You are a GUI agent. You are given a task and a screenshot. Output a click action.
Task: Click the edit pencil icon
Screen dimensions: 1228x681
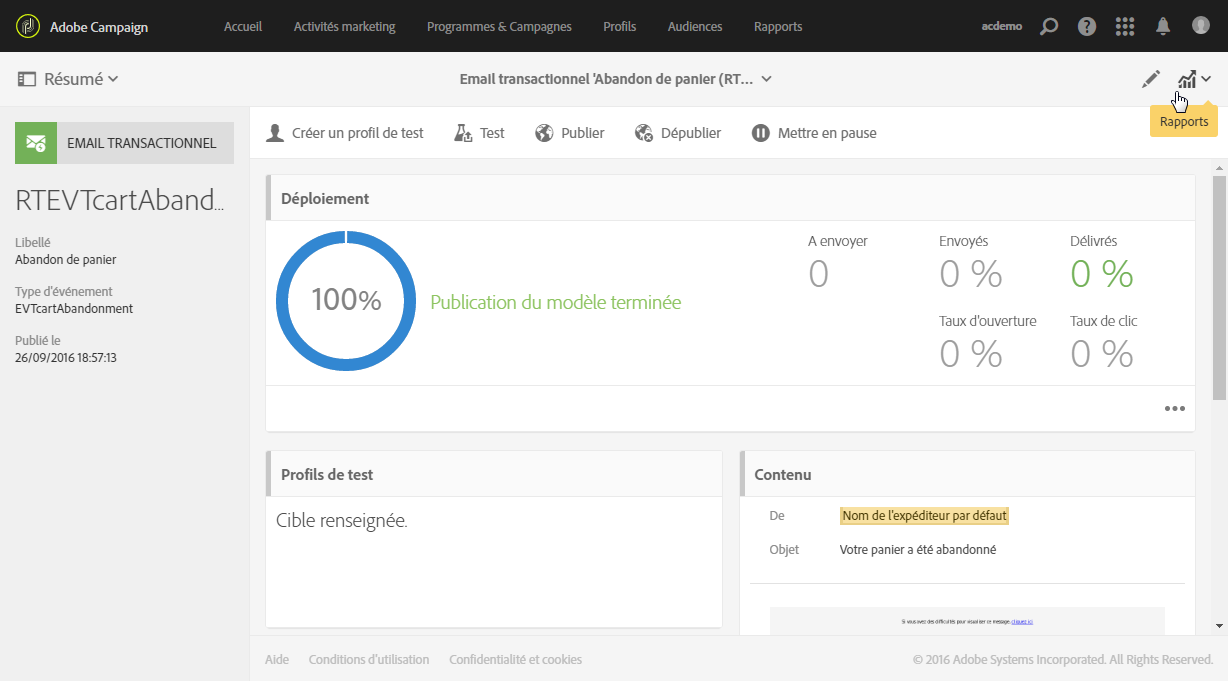tap(1151, 79)
